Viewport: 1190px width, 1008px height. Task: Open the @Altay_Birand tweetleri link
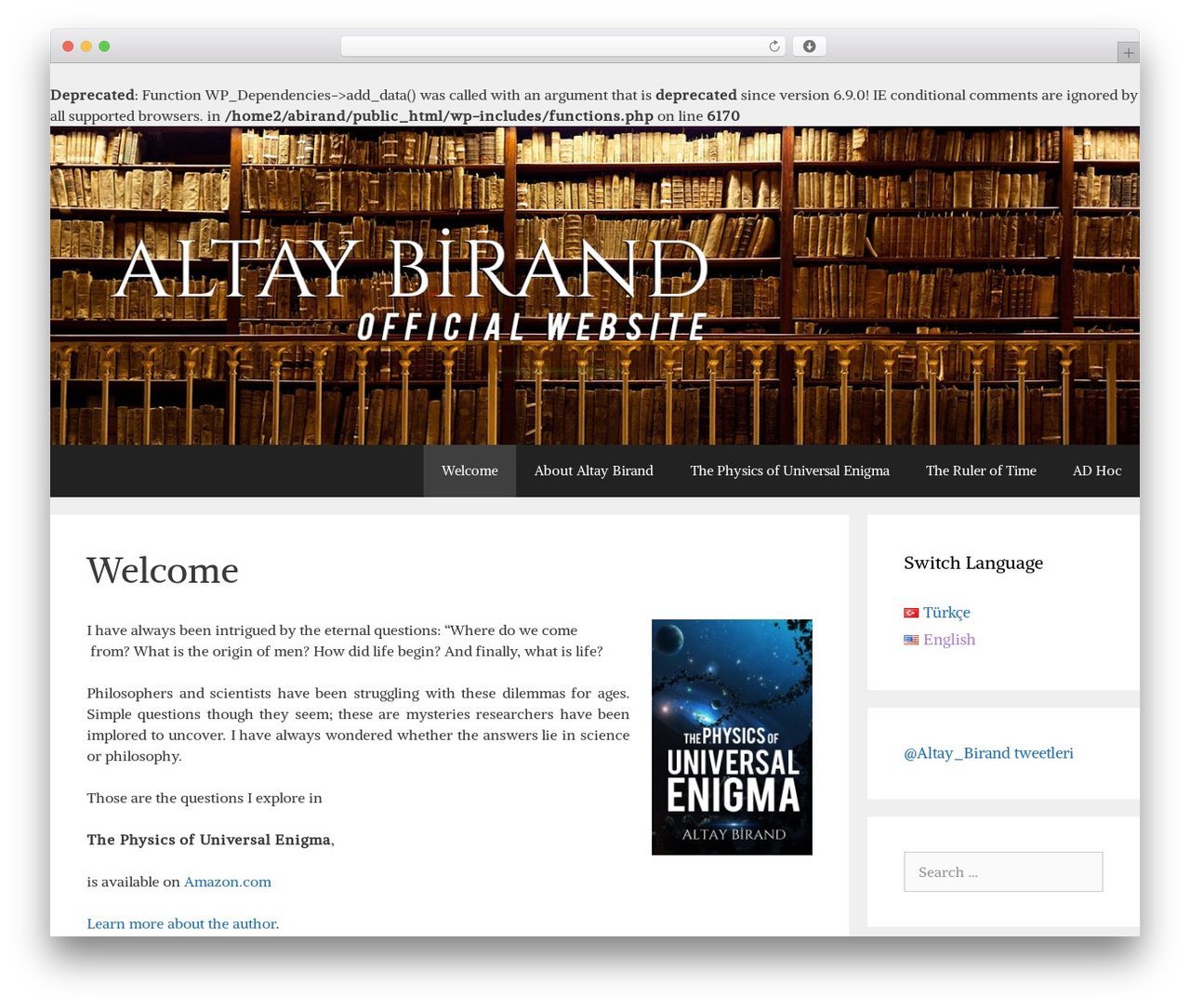(x=988, y=753)
